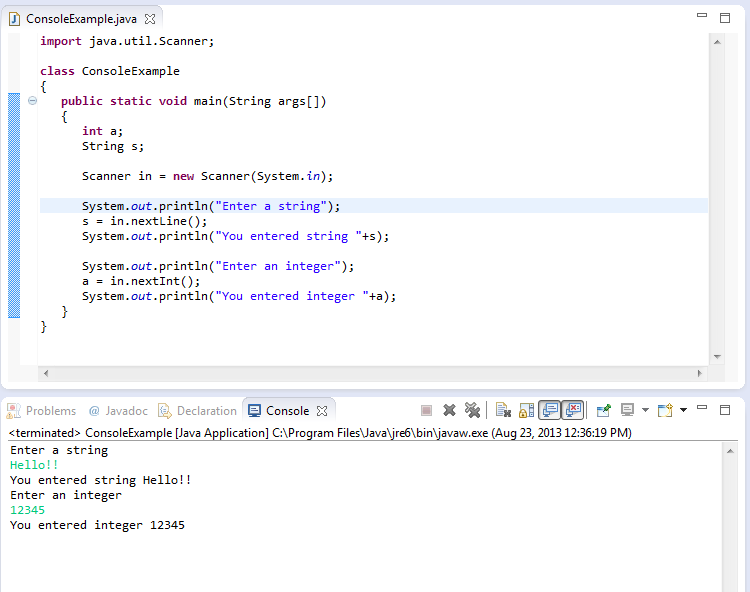This screenshot has width=750, height=592.
Task: Remove the launch with the X icon
Action: 449,410
